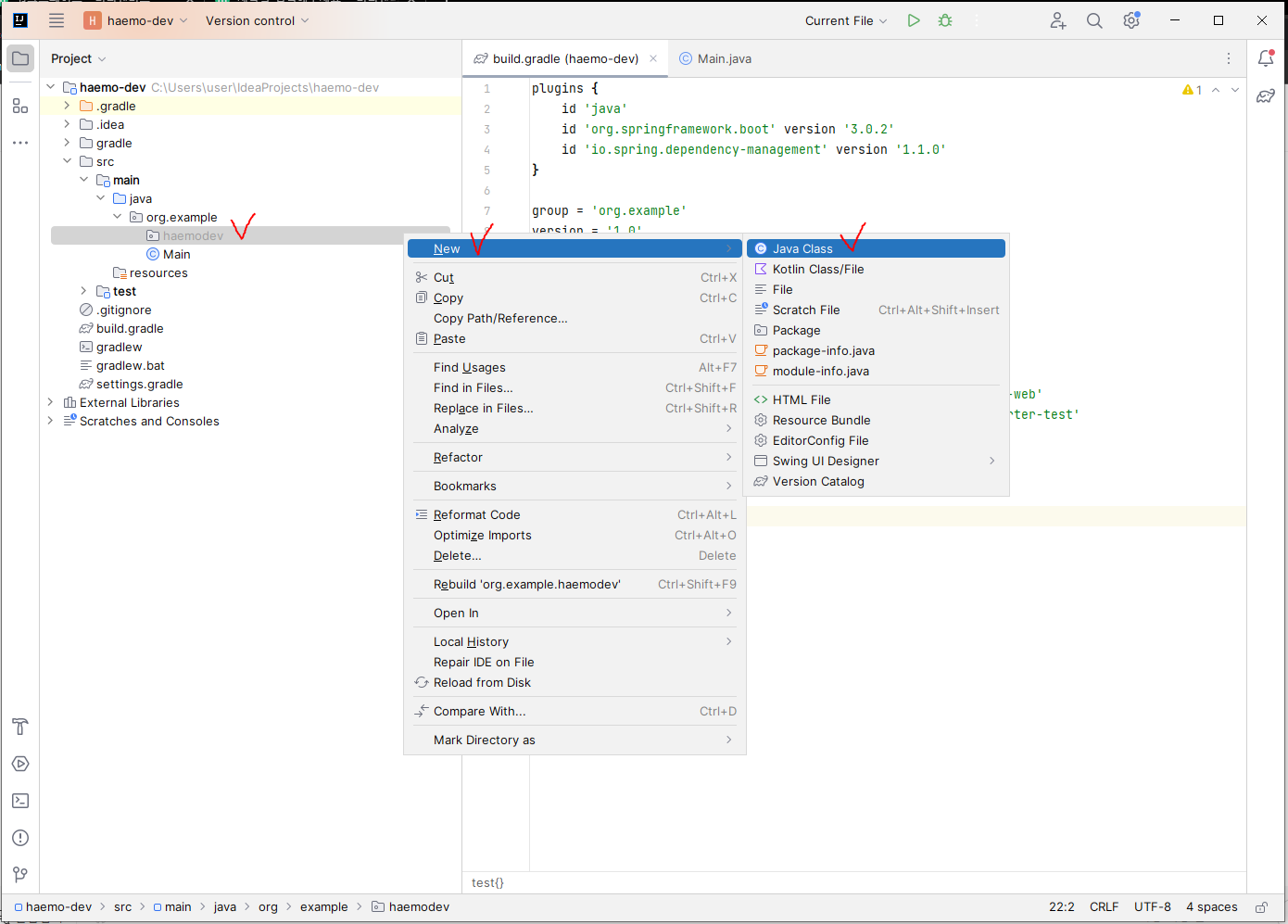Screen dimensions: 1288x924
Task: Collapse the src folder
Action: coord(67,161)
